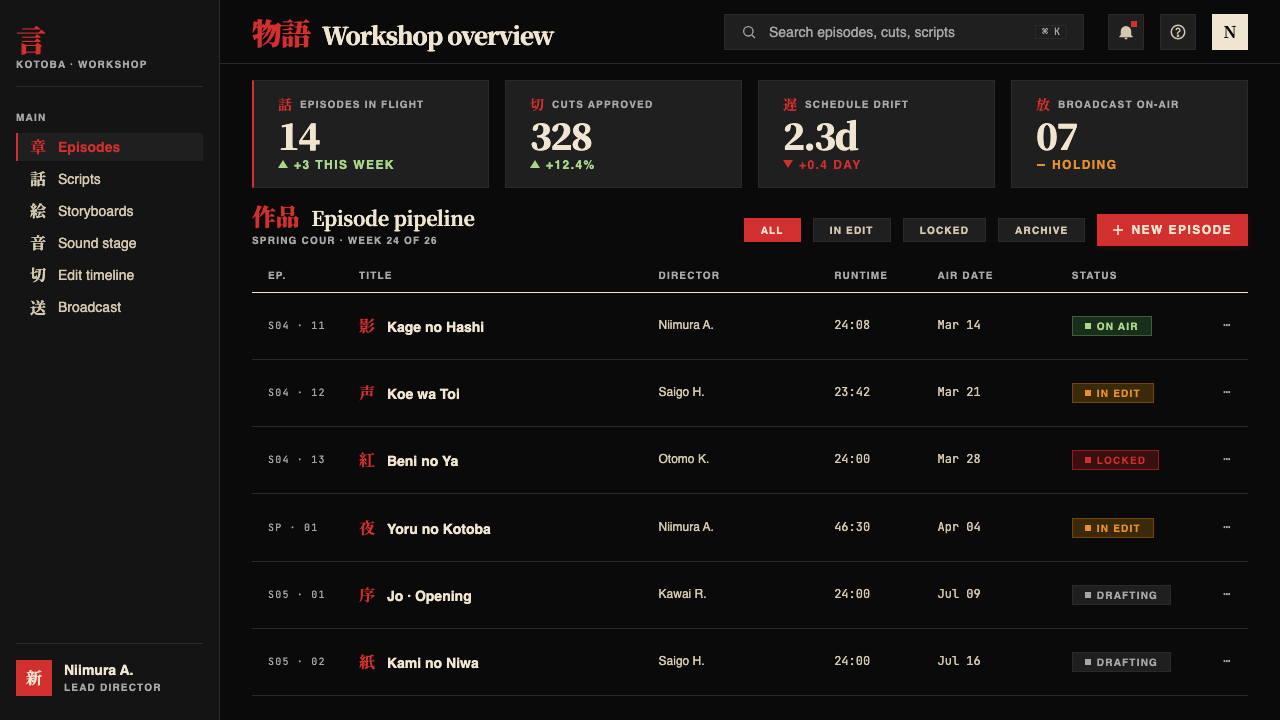
Task: Open row menu for Yoru no Kotoba
Action: [1226, 527]
